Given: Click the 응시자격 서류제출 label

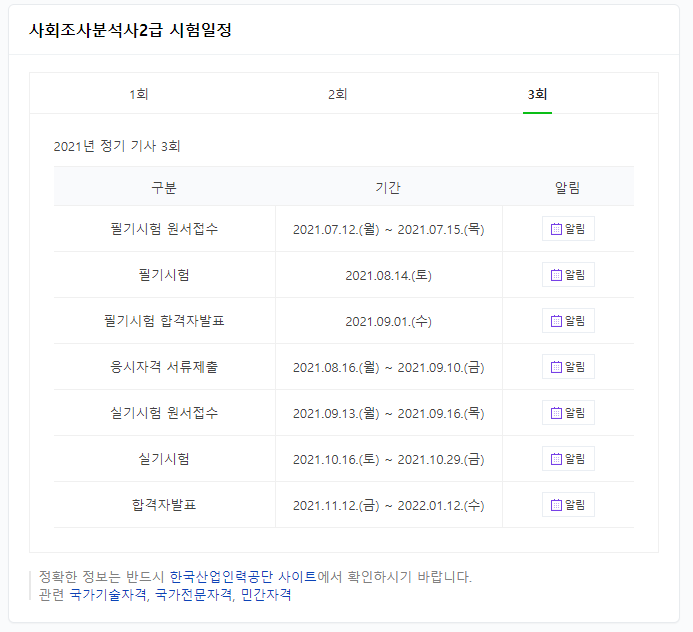Looking at the screenshot, I should pos(164,367).
